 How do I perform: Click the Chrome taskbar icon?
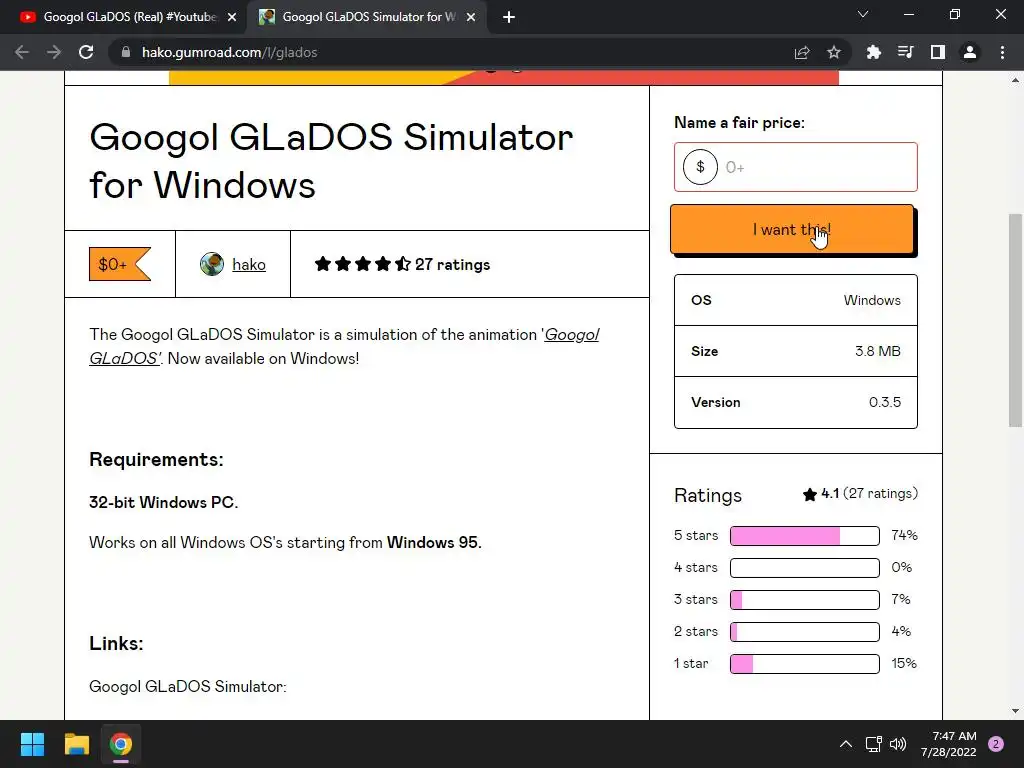[x=121, y=744]
